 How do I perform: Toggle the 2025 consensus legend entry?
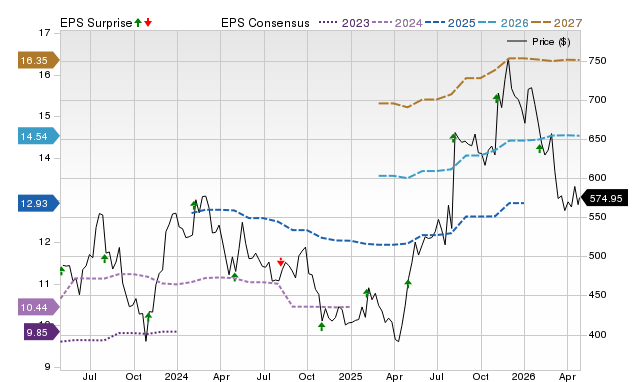(x=450, y=23)
